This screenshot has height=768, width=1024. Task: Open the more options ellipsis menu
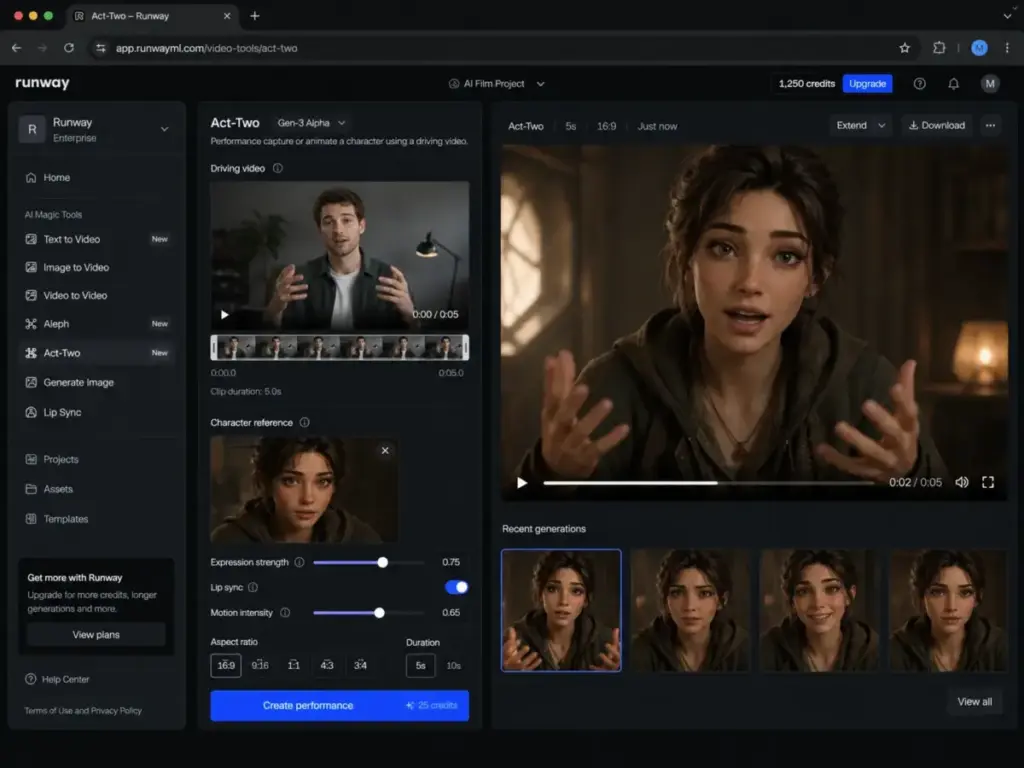tap(990, 125)
